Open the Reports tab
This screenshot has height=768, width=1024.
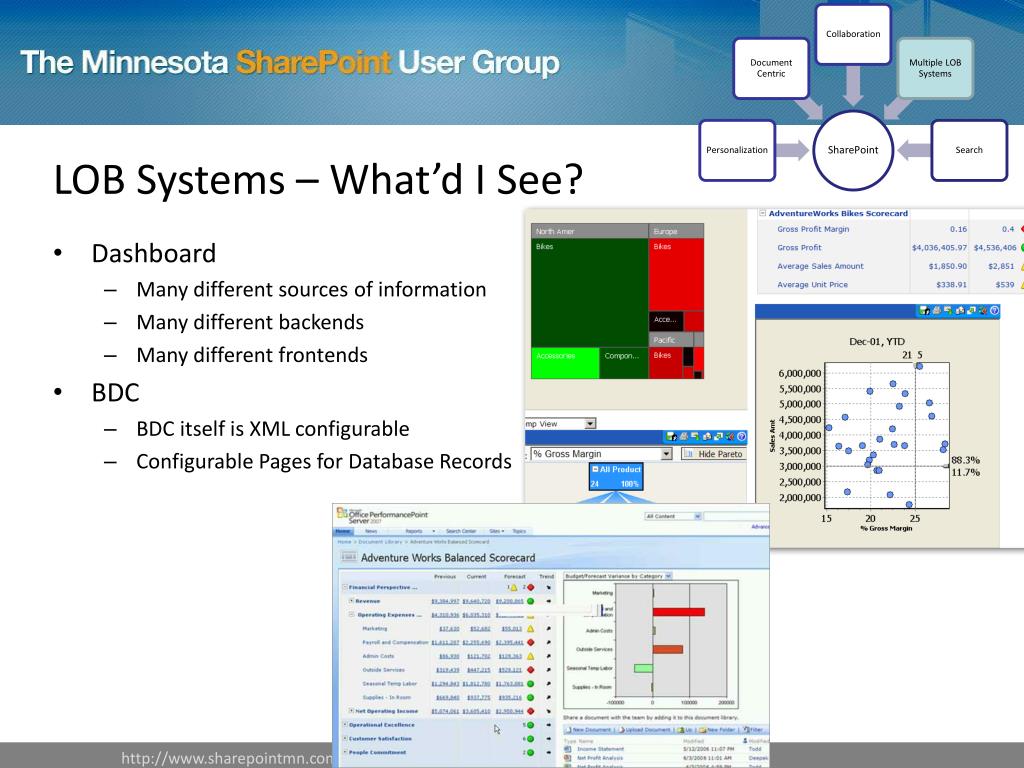(x=413, y=531)
